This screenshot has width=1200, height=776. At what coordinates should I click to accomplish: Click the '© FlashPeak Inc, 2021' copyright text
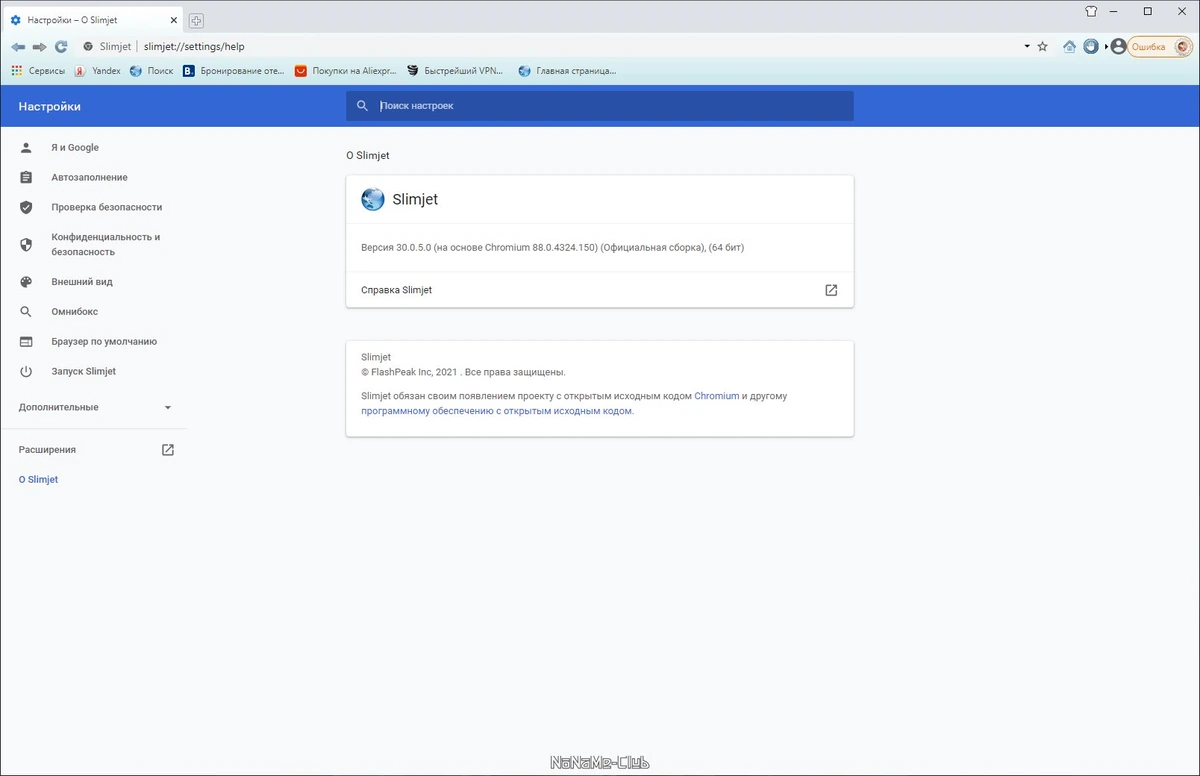[409, 372]
